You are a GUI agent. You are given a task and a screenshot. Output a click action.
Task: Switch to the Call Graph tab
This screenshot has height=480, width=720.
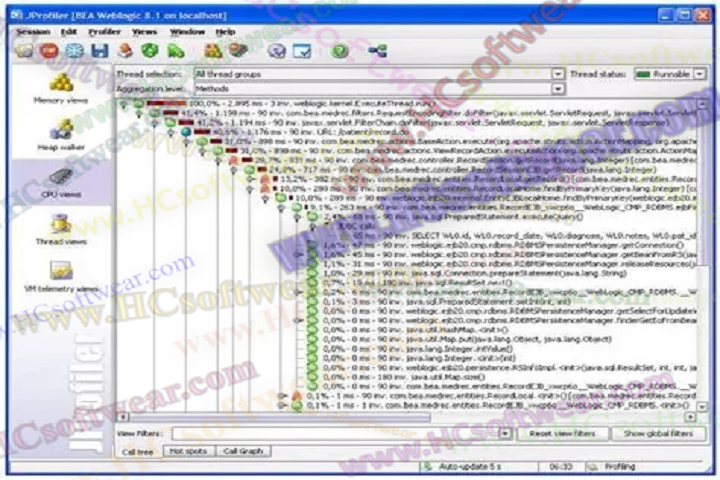coord(243,451)
